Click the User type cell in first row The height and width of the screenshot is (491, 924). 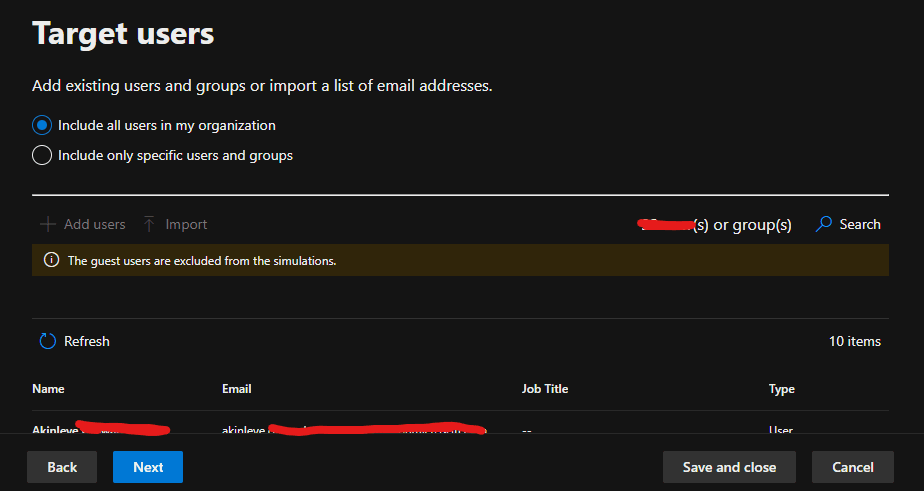pos(781,430)
